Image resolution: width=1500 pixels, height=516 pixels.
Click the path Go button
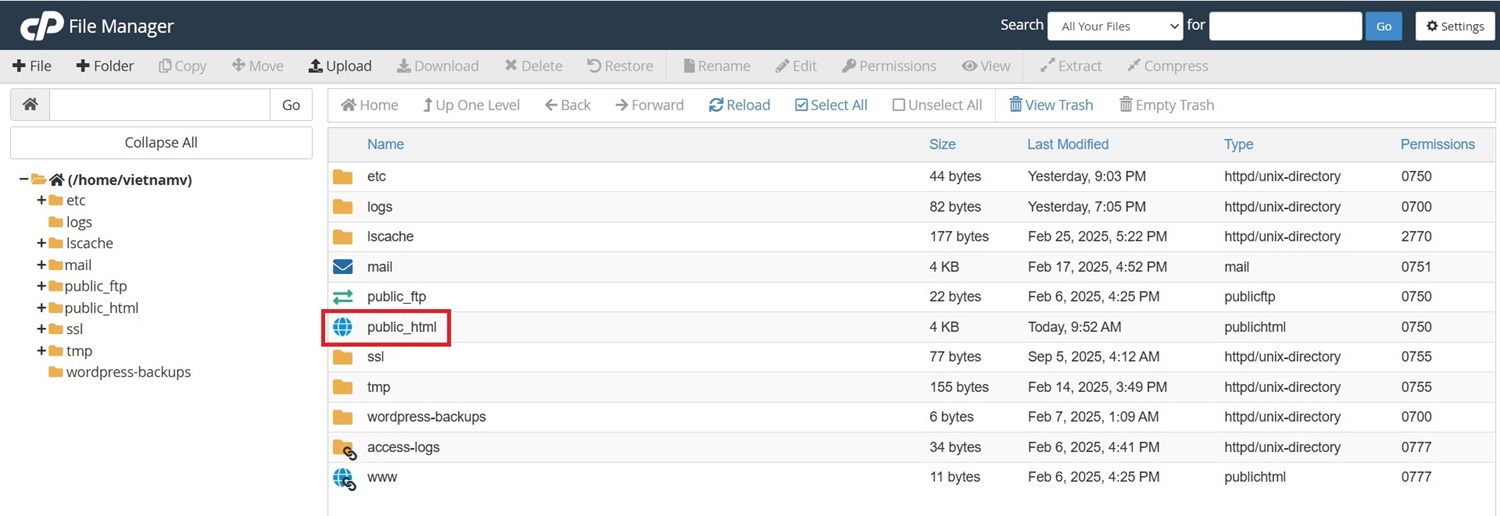click(x=291, y=104)
